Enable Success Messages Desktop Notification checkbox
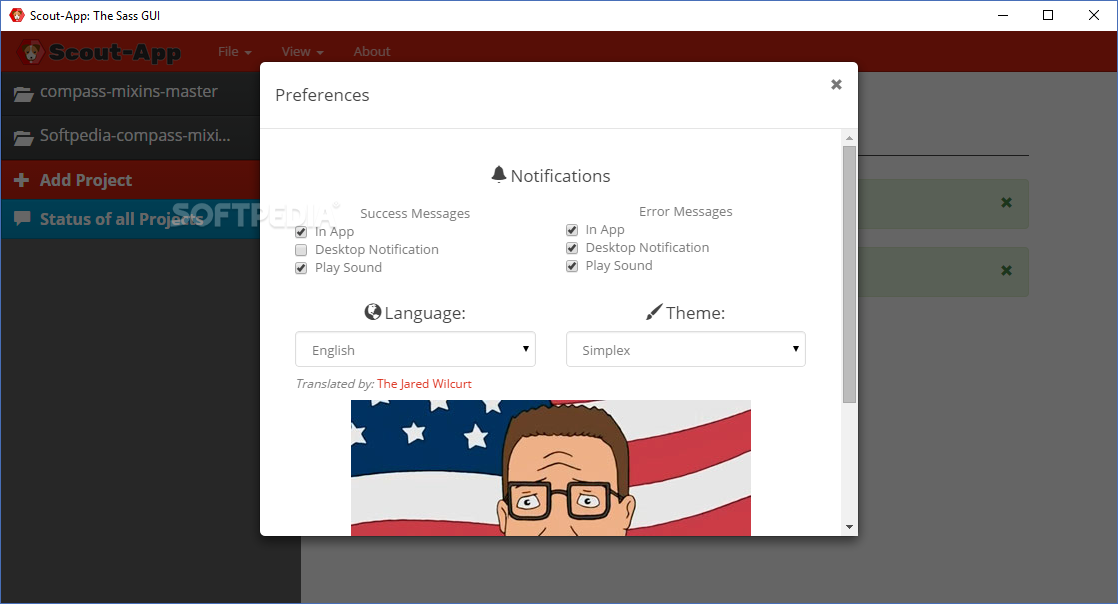Viewport: 1118px width, 604px height. (x=301, y=250)
